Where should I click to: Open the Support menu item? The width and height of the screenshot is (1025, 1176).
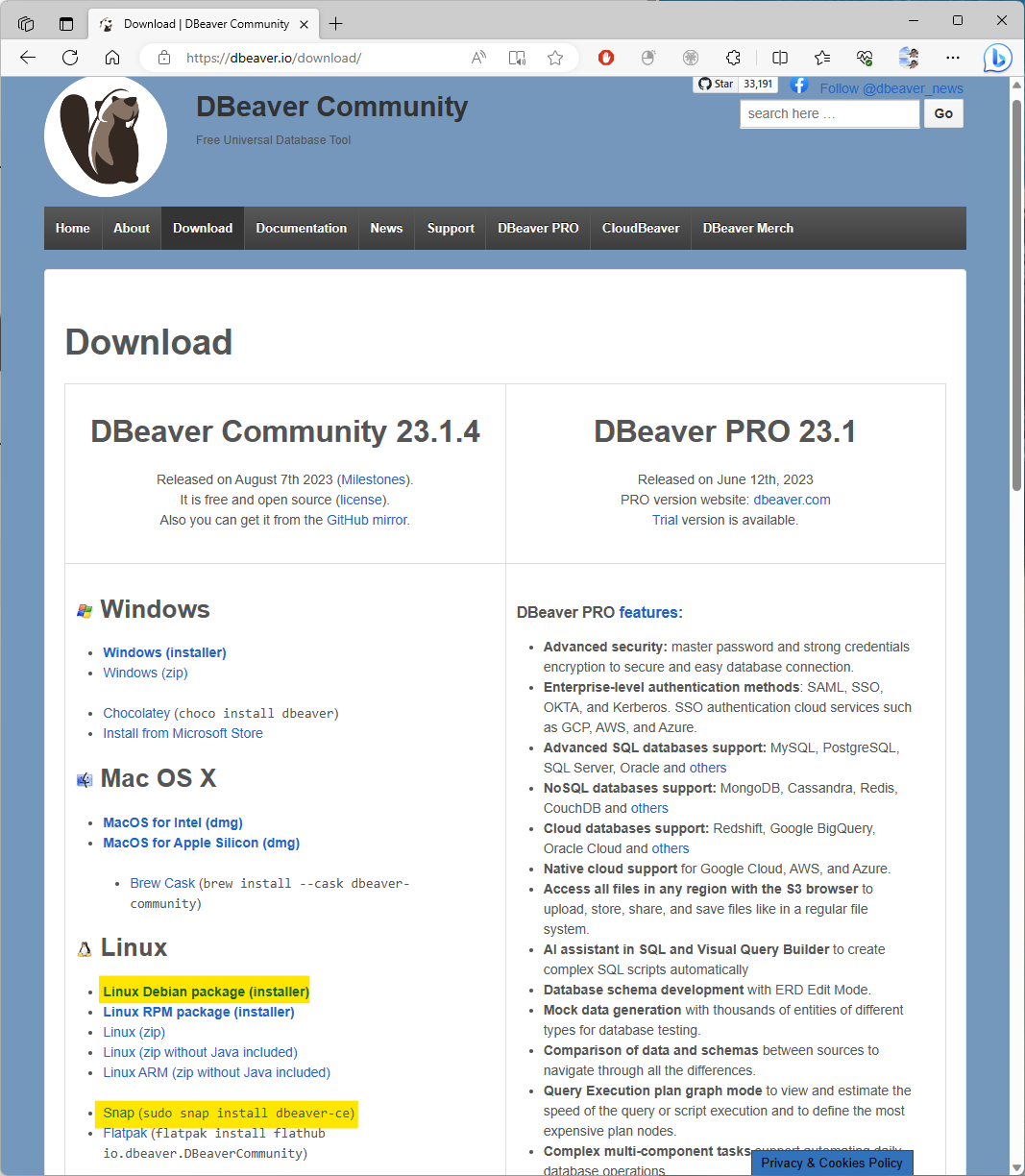click(451, 229)
